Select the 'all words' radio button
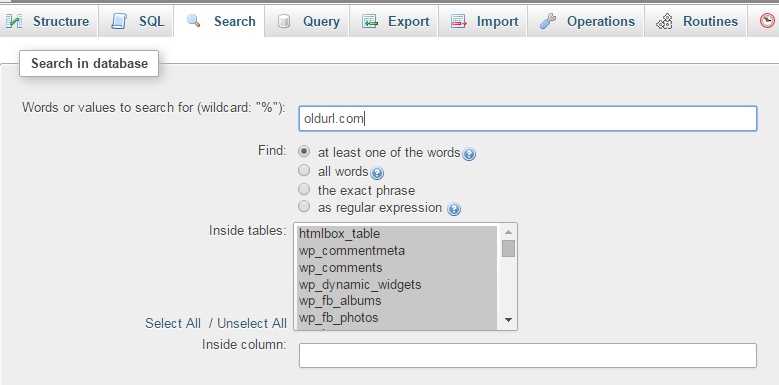Screen dimensions: 779x385 point(304,170)
